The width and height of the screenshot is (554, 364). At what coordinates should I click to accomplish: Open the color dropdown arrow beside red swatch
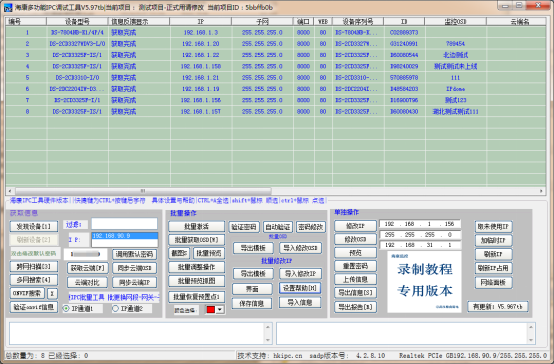[x=220, y=310]
